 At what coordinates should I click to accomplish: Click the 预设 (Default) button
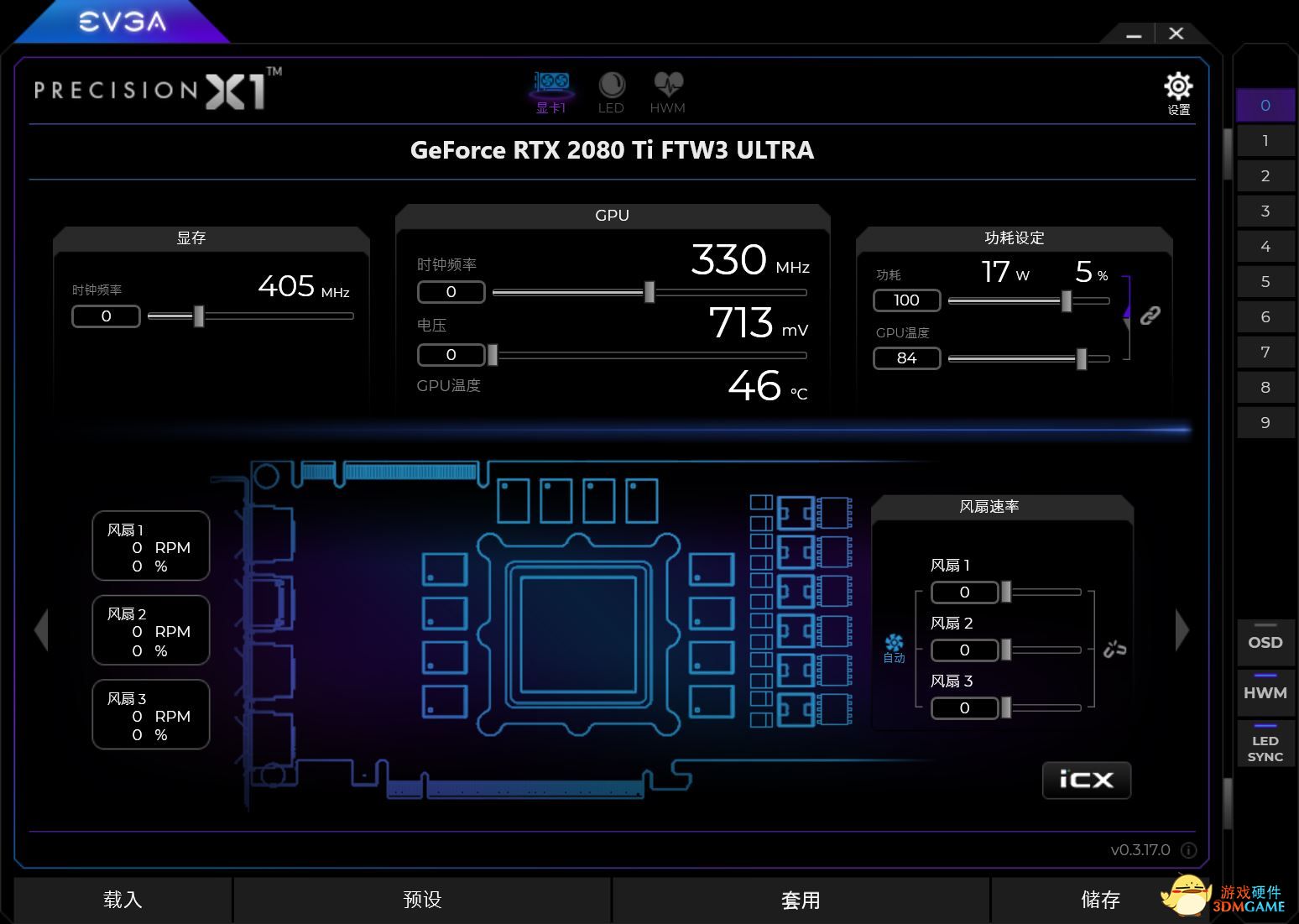point(422,901)
